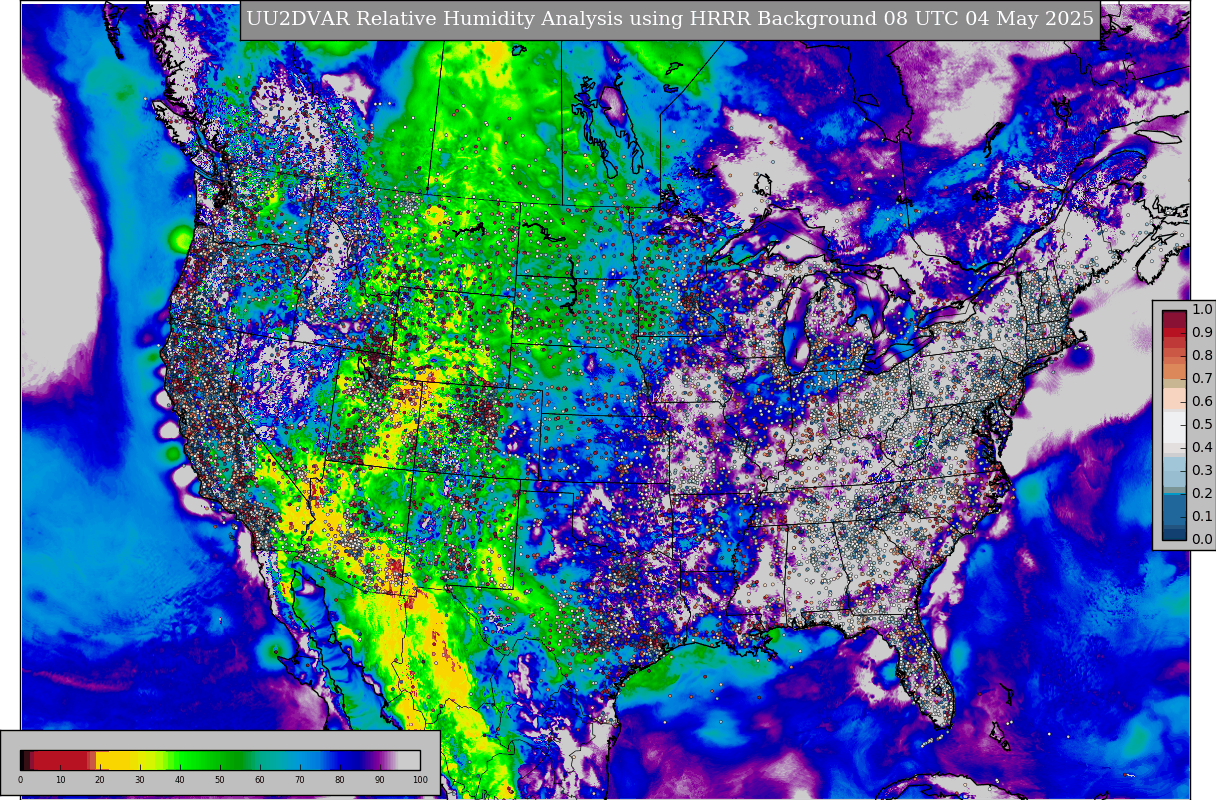Click the 100 tick on humidity colorbar
1216x800 pixels.
pos(420,780)
